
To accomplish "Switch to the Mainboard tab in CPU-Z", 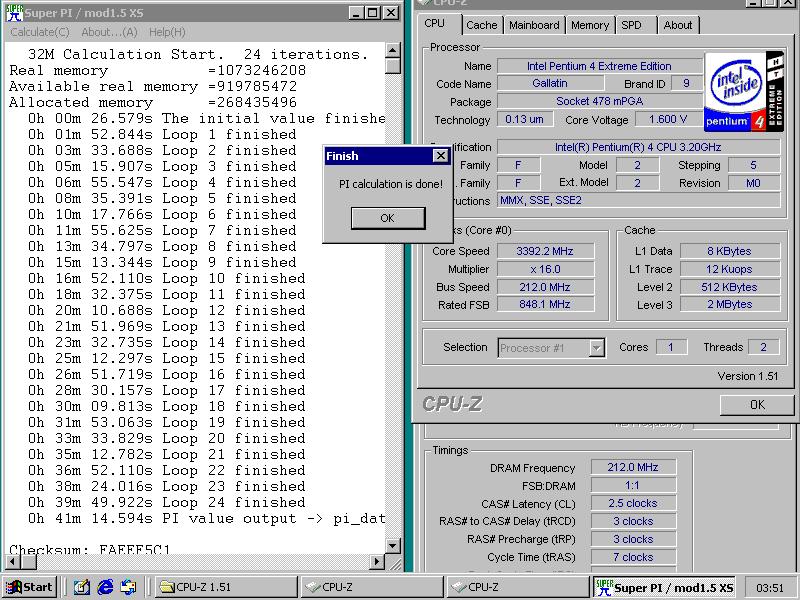I will [534, 25].
